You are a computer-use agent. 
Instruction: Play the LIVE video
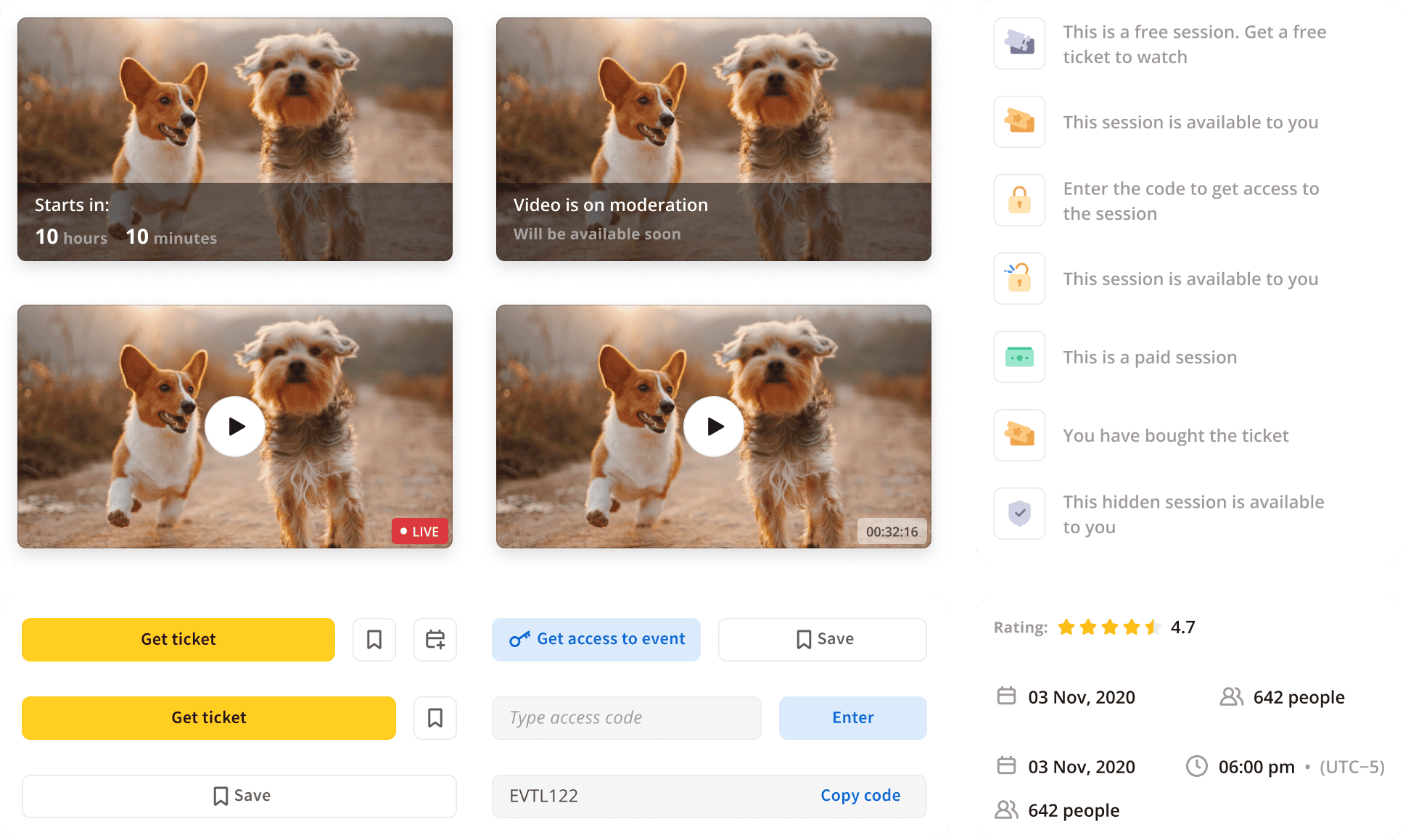click(235, 427)
